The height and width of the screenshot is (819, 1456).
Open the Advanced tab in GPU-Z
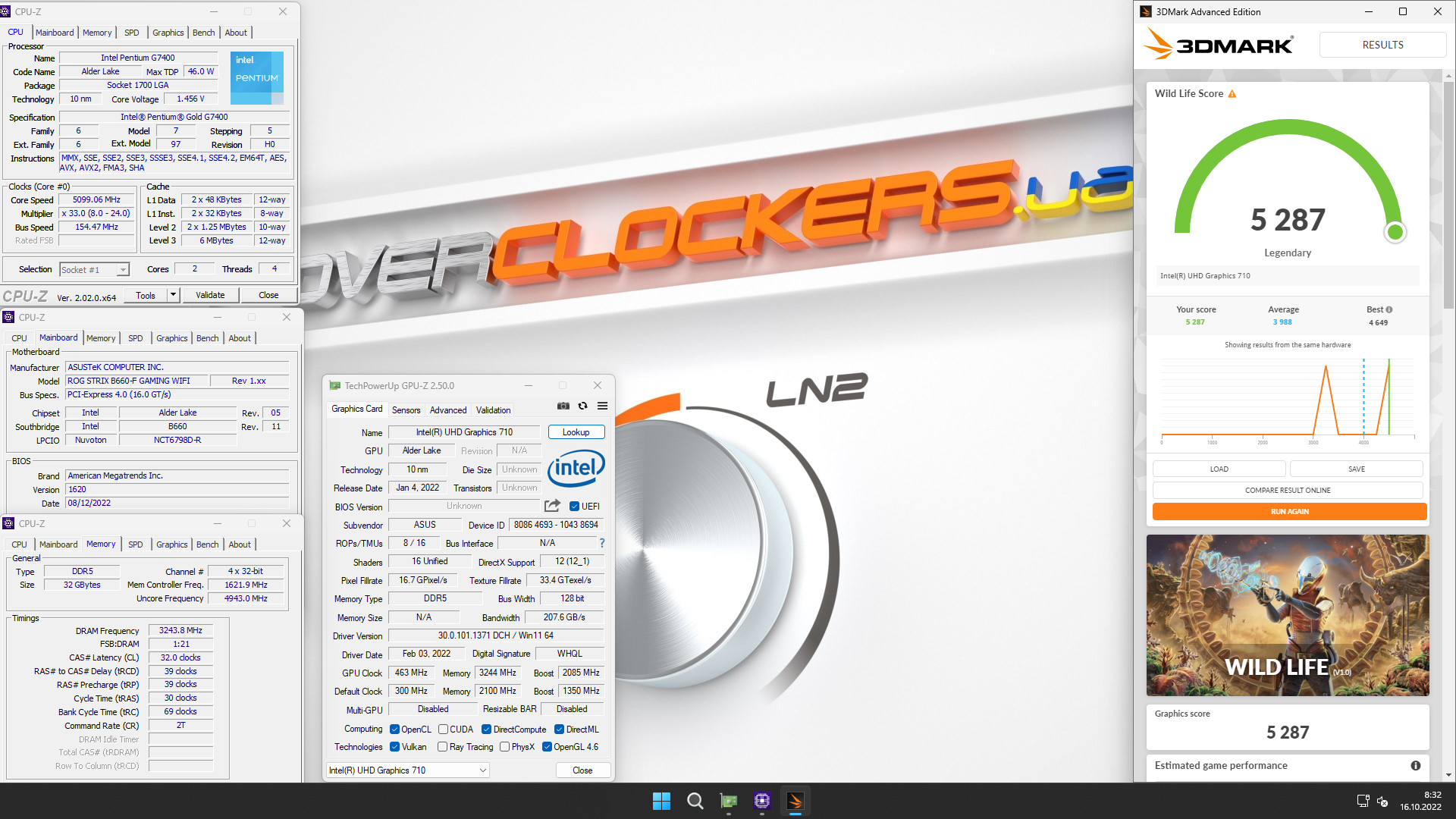(448, 410)
